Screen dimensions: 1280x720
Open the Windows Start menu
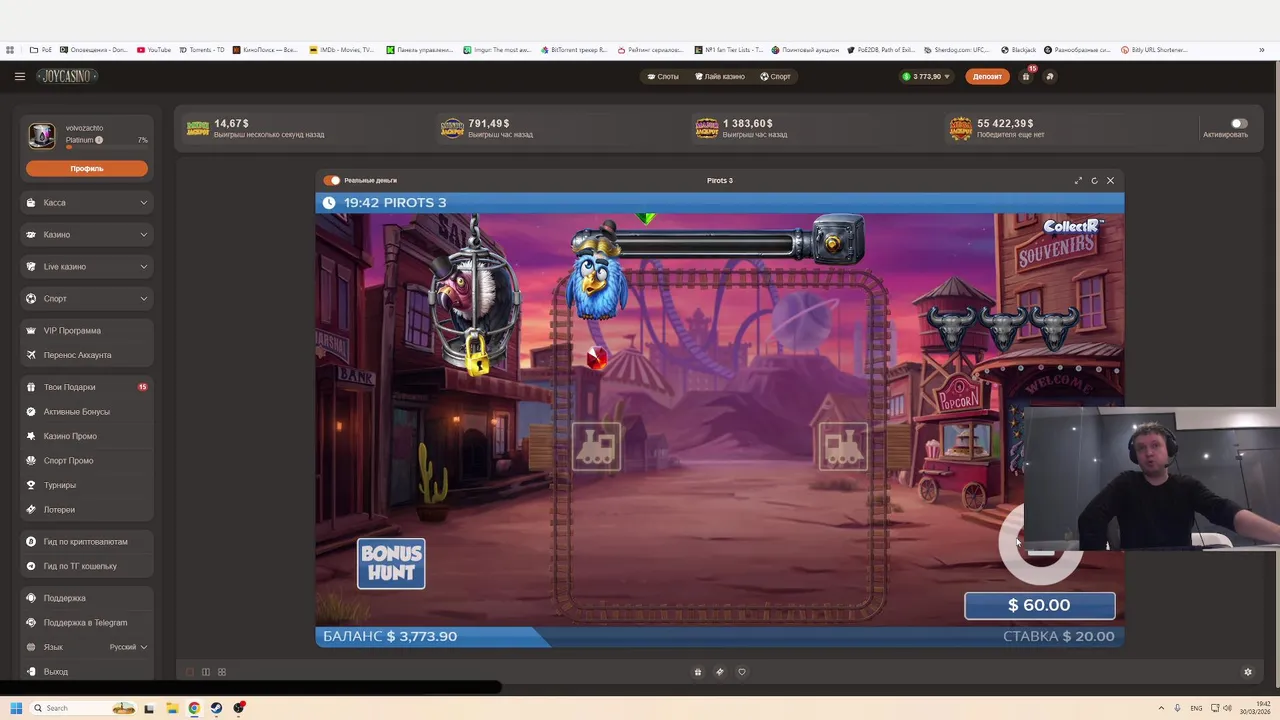(x=16, y=708)
